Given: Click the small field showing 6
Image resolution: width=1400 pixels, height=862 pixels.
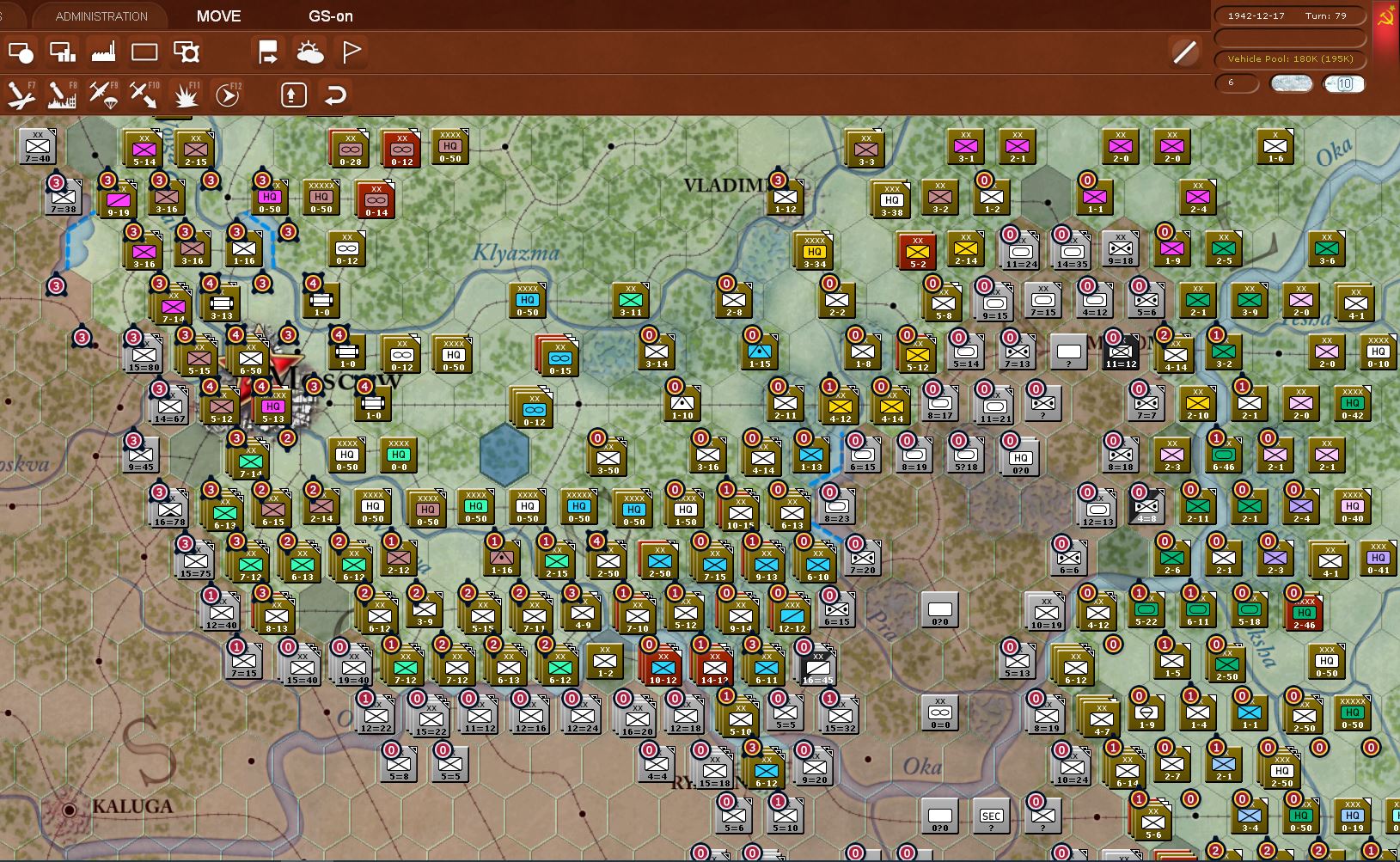Looking at the screenshot, I should click(x=1237, y=83).
